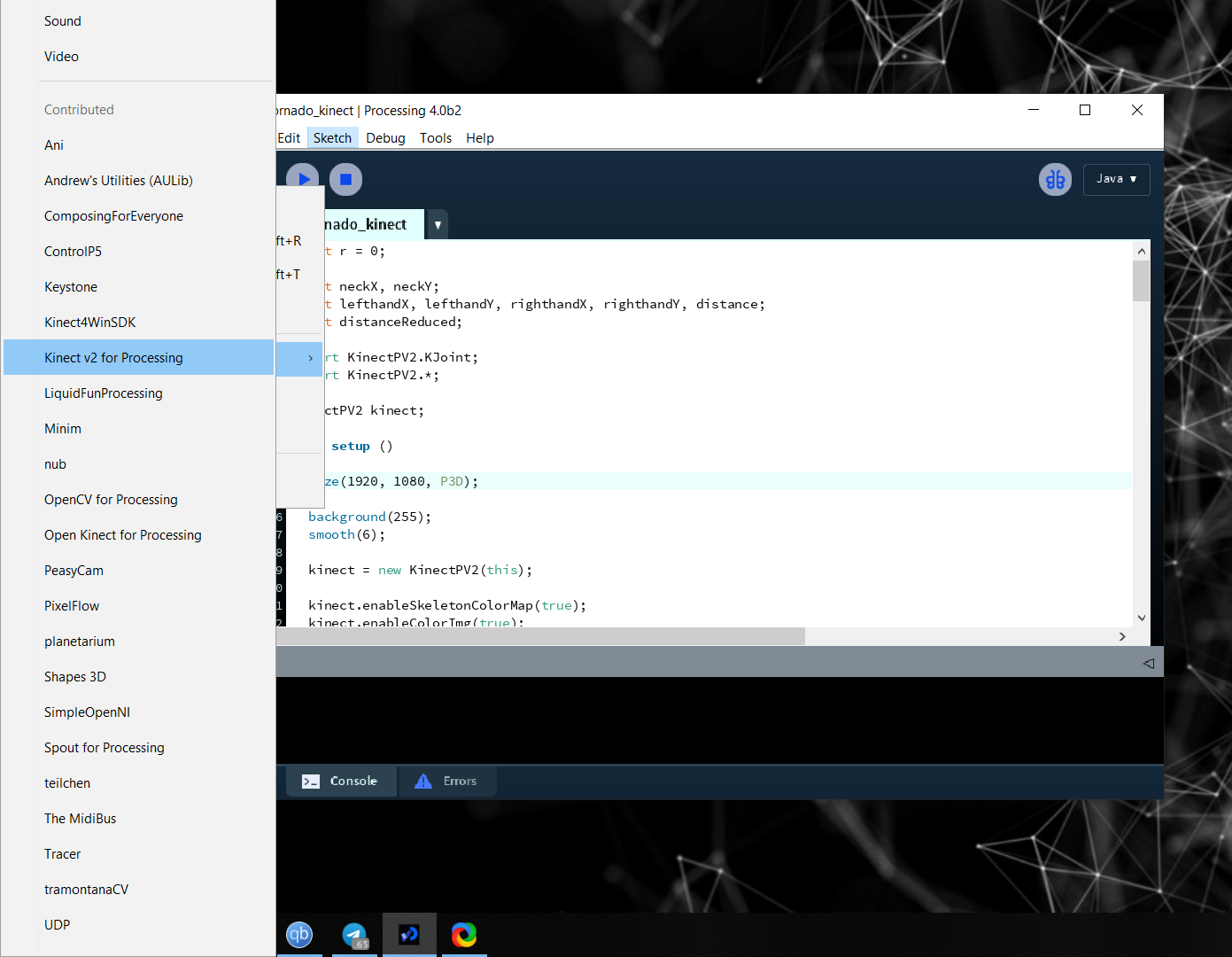Click the warning triangle icon in Errors tab
Viewport: 1232px width, 957px height.
pyautogui.click(x=423, y=781)
